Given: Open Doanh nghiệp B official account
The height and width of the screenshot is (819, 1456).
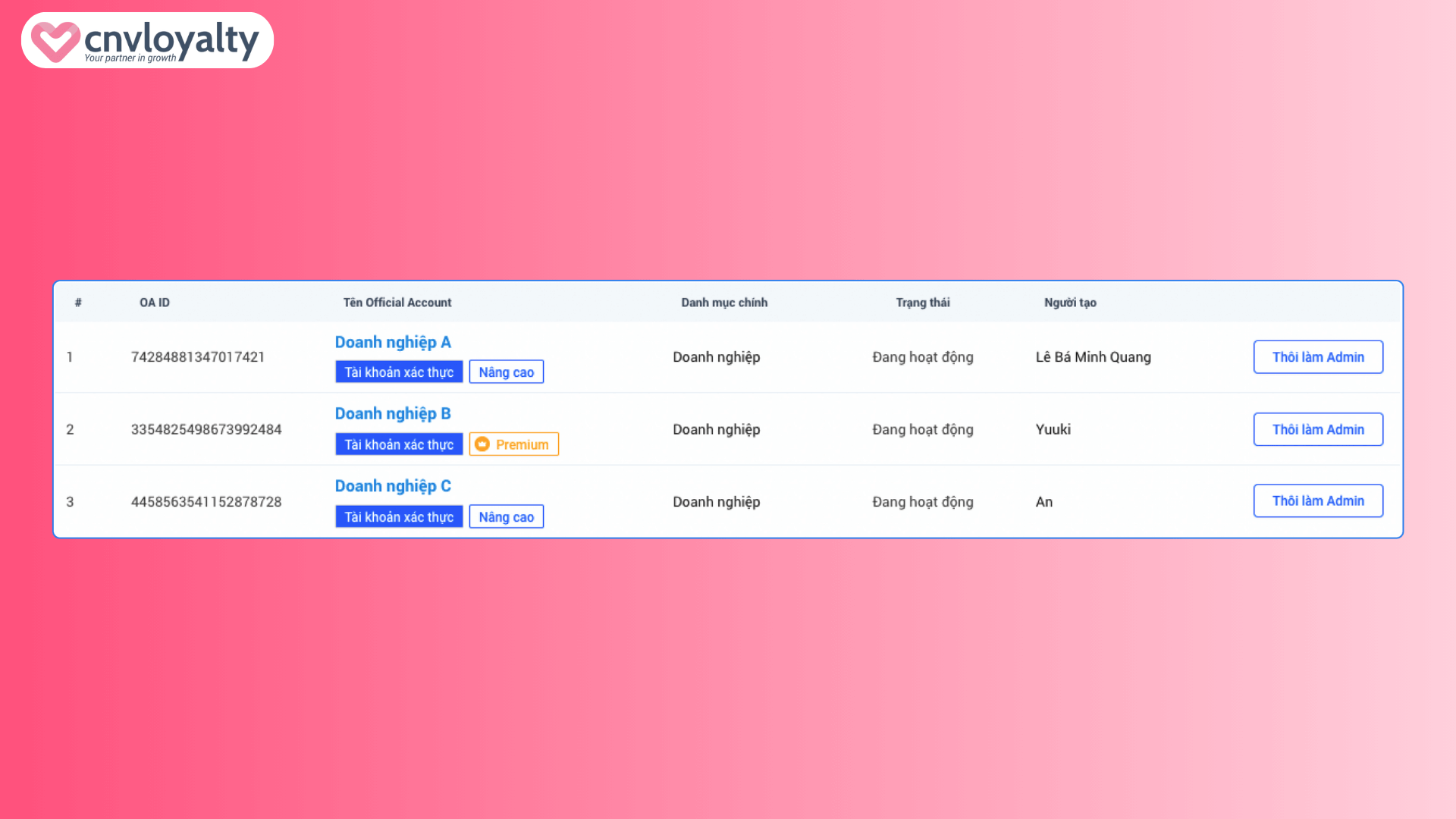Looking at the screenshot, I should coord(393,413).
